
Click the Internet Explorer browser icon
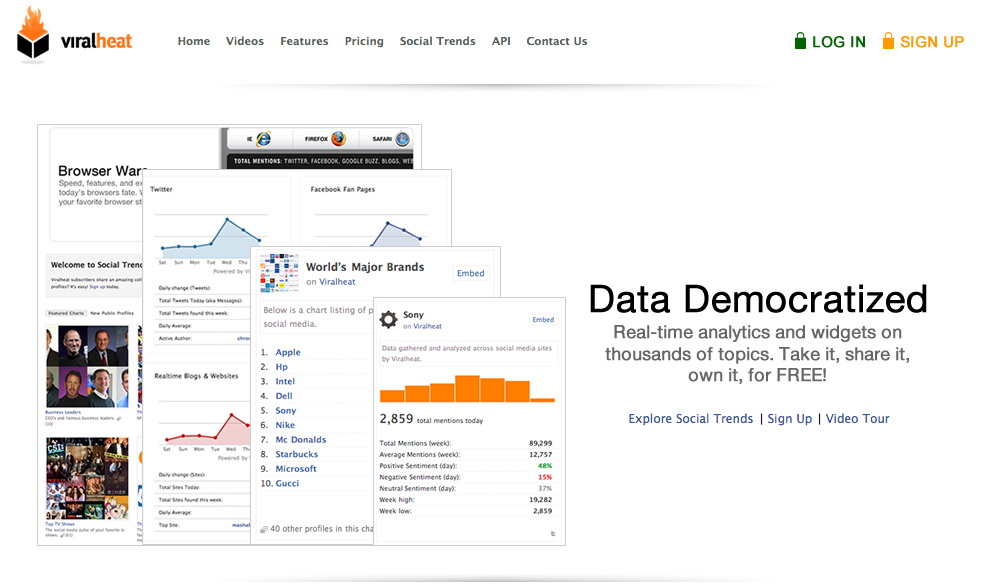[x=264, y=139]
